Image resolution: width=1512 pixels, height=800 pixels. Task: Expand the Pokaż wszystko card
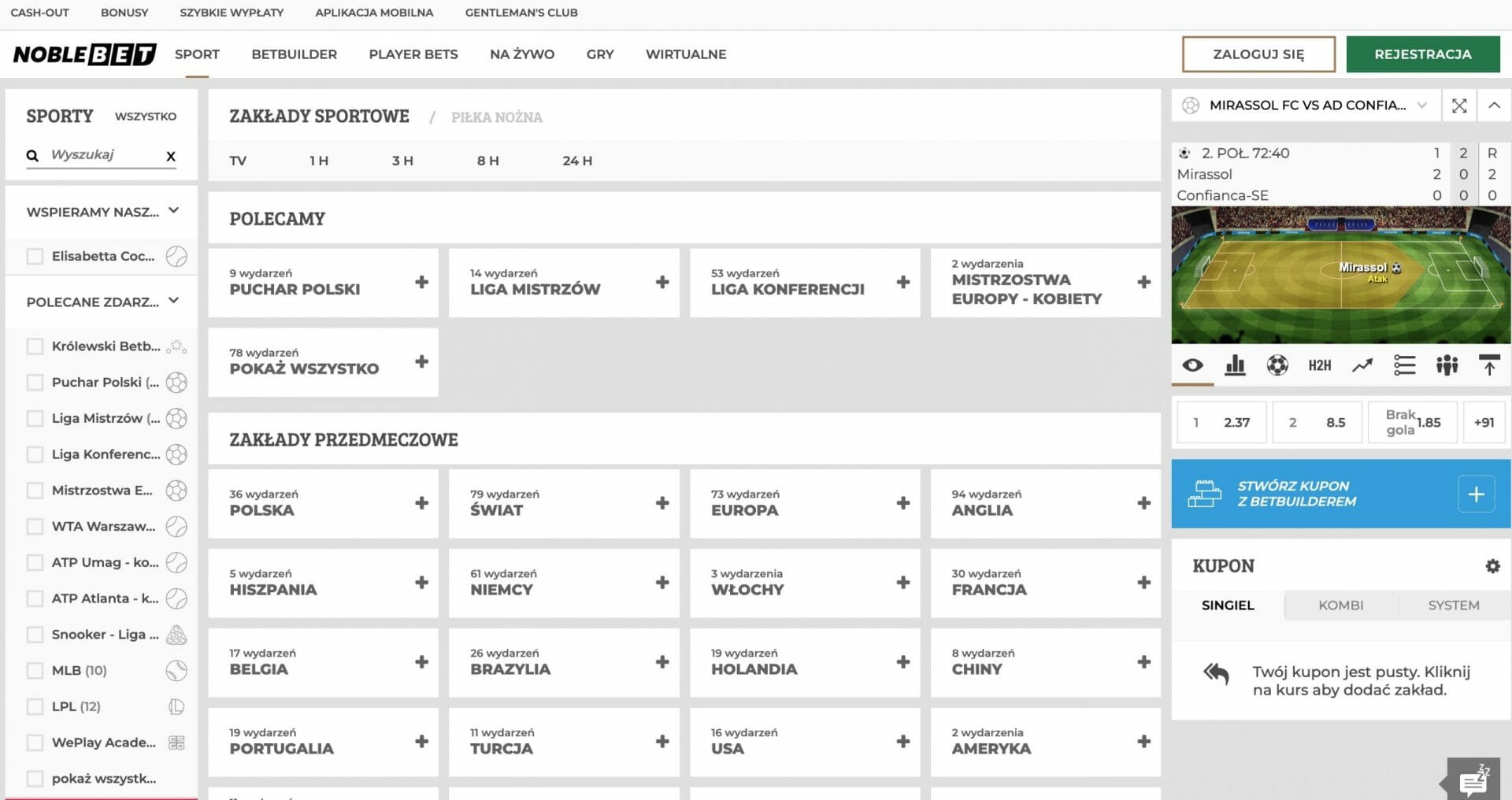point(323,362)
